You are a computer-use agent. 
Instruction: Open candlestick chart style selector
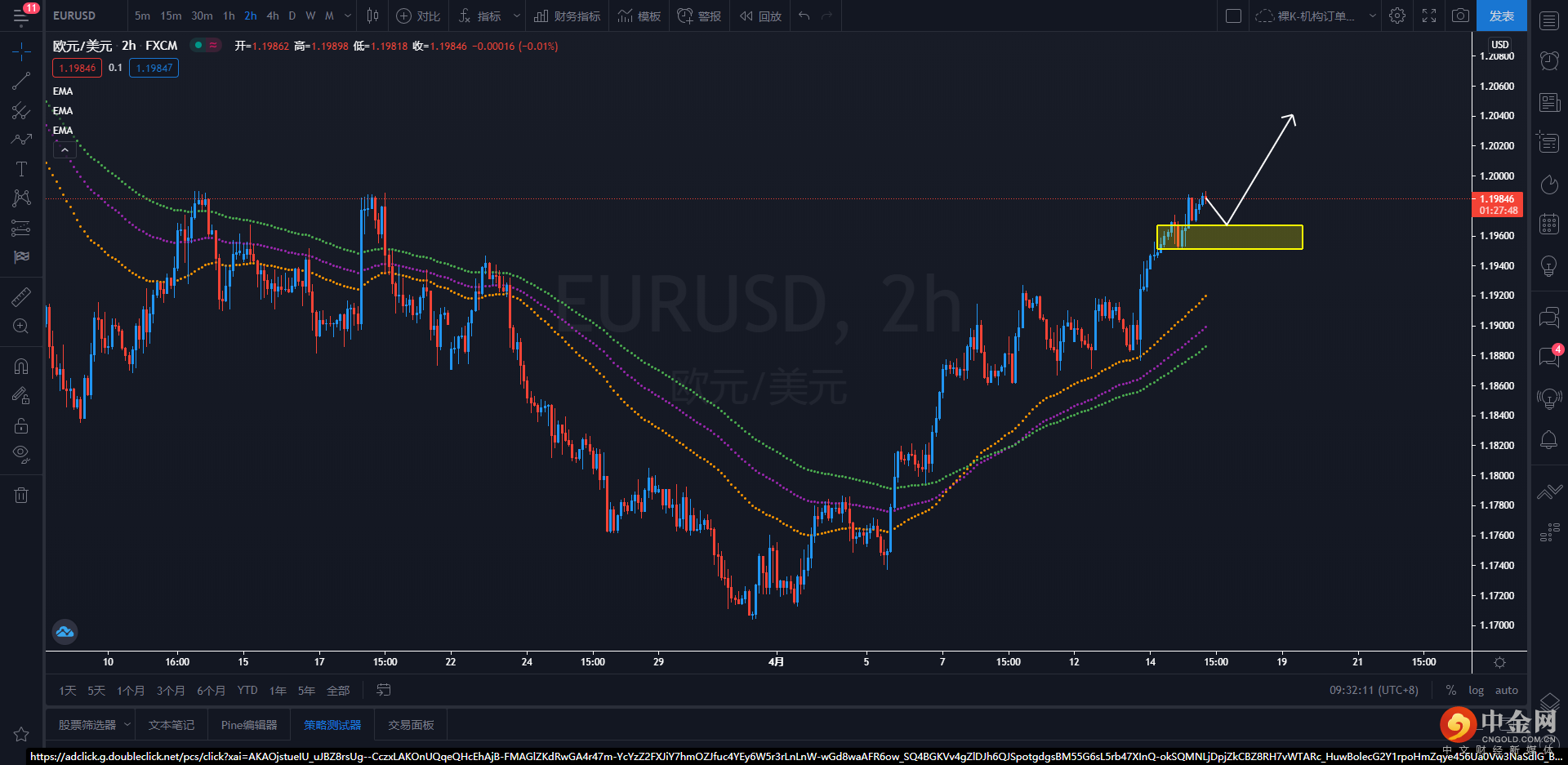pyautogui.click(x=372, y=16)
